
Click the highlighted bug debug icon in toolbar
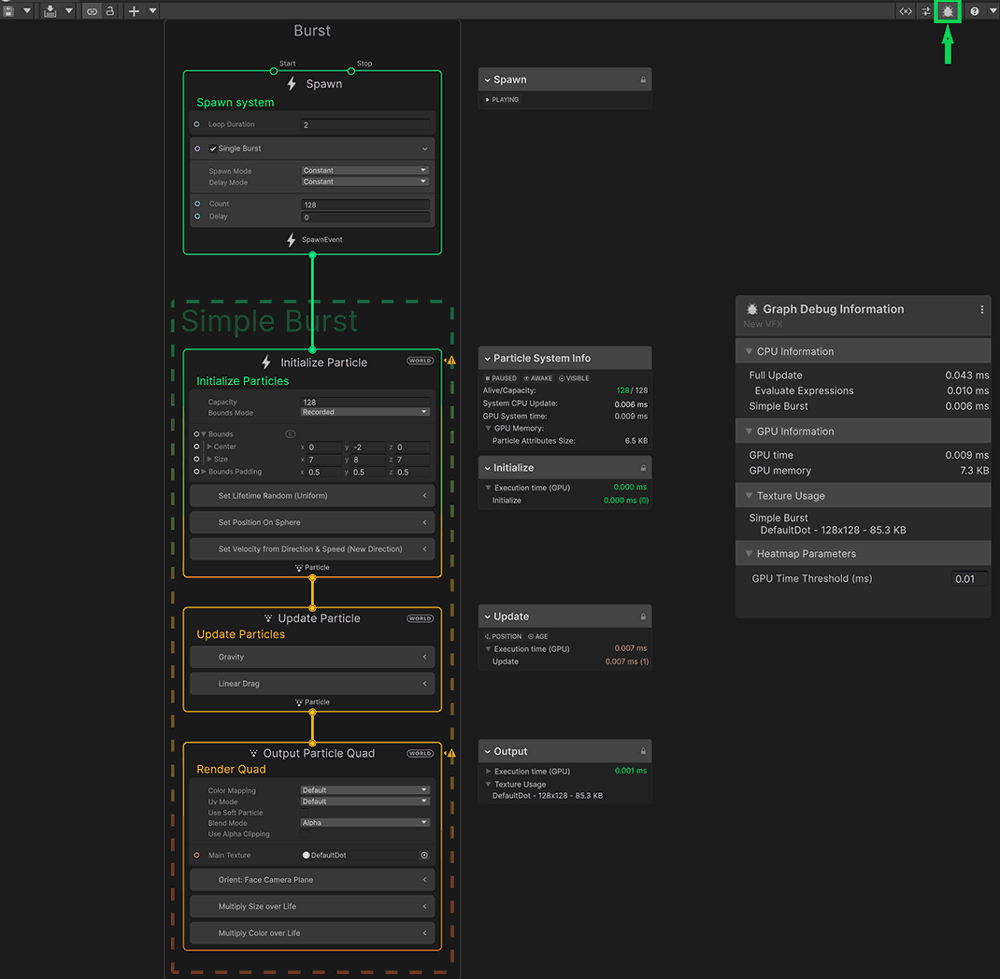coord(947,11)
